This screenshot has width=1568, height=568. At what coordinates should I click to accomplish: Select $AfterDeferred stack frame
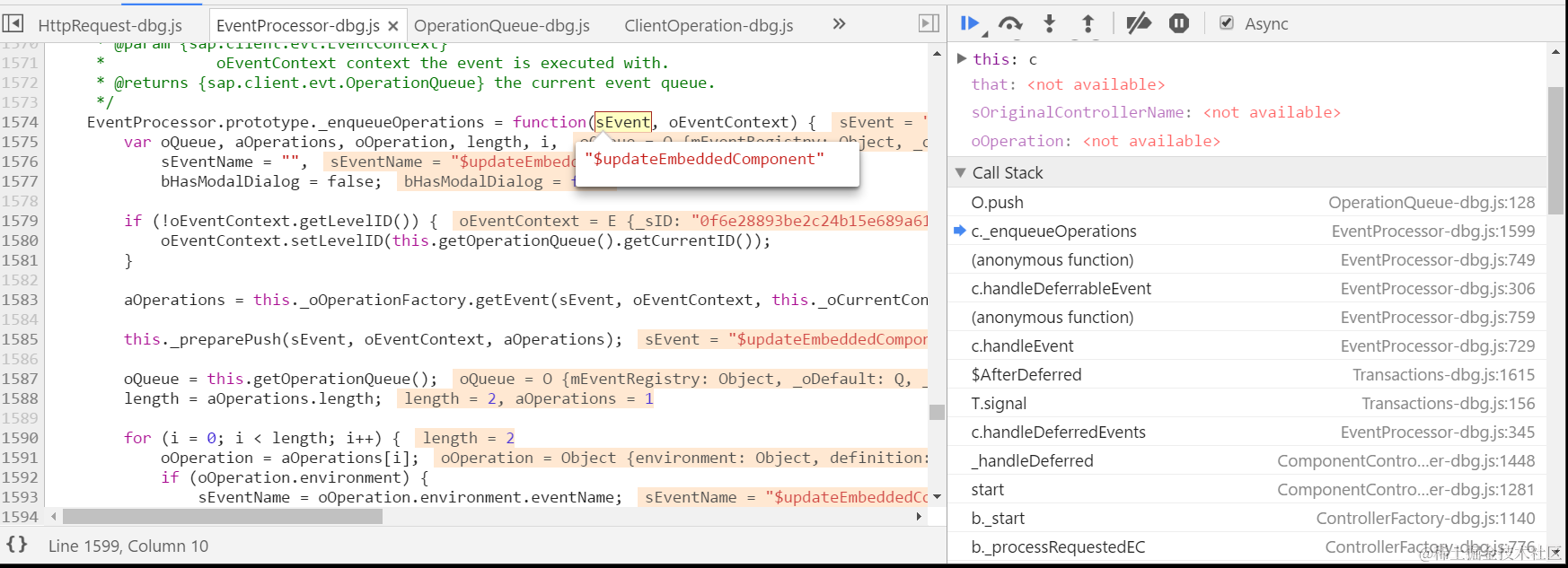click(x=1247, y=374)
